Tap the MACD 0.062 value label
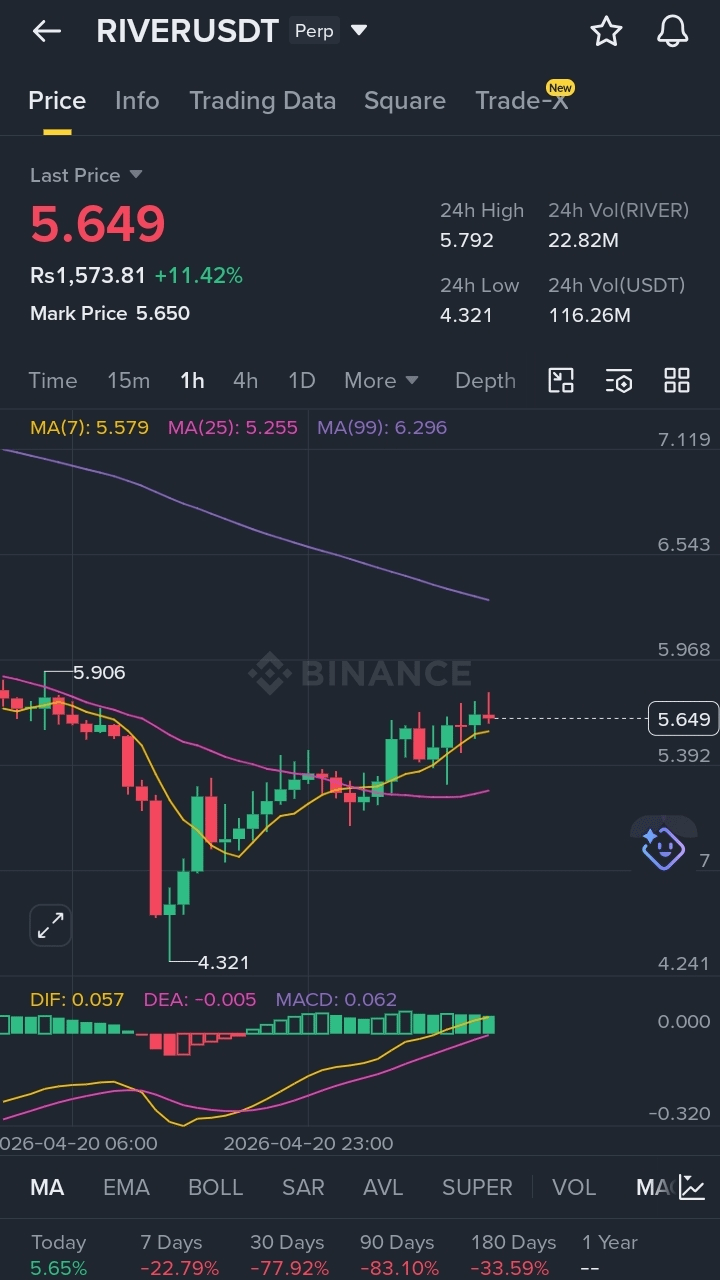 click(x=336, y=1000)
